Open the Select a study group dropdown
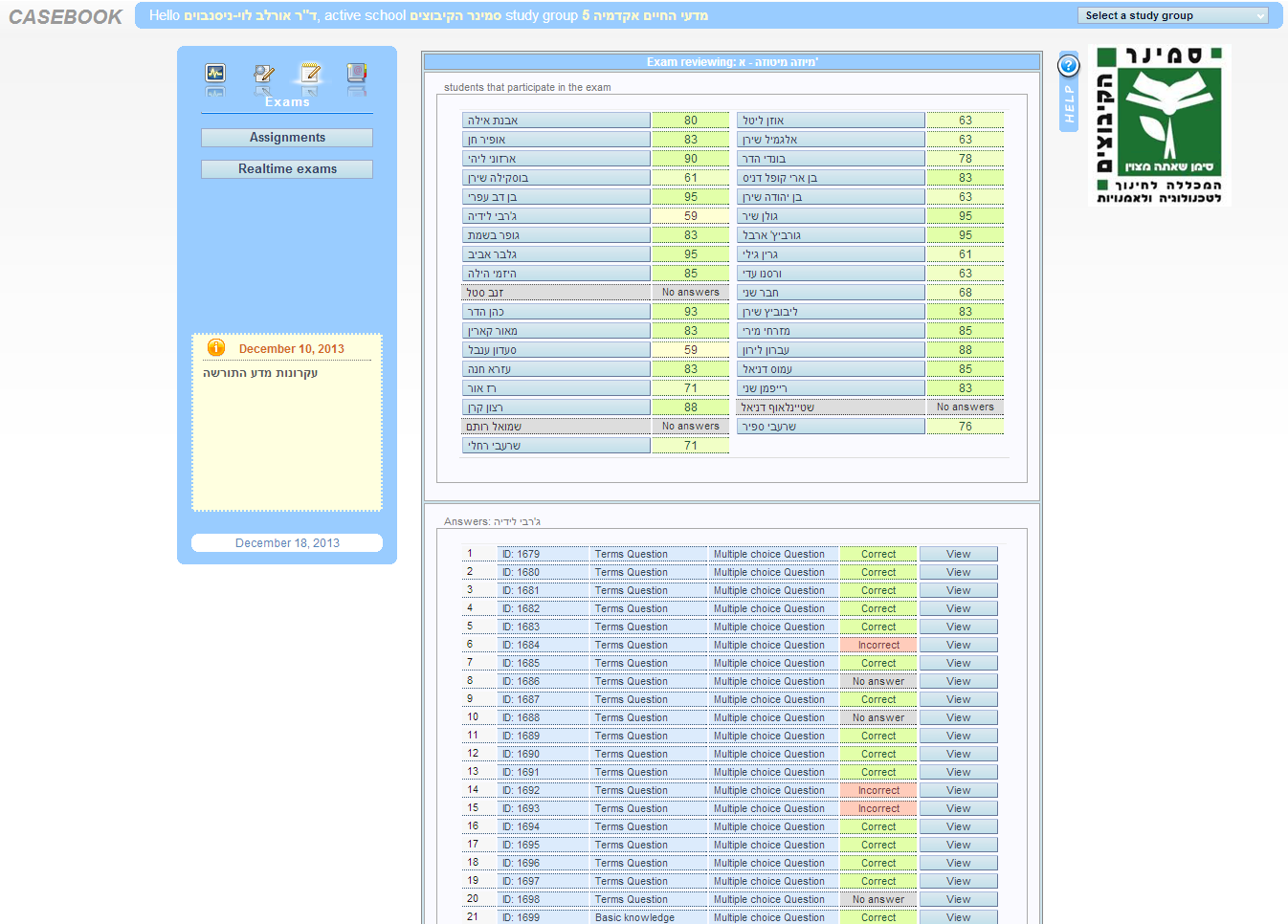 [1174, 15]
